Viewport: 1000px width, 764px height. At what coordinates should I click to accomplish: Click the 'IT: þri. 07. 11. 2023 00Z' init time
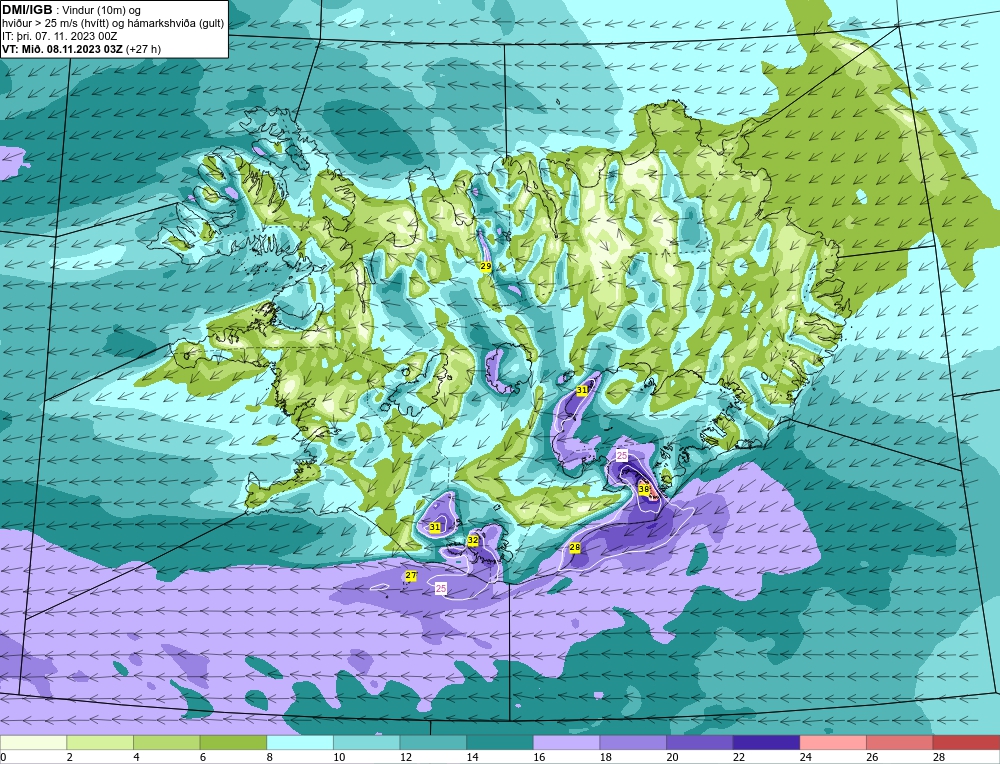coord(58,36)
